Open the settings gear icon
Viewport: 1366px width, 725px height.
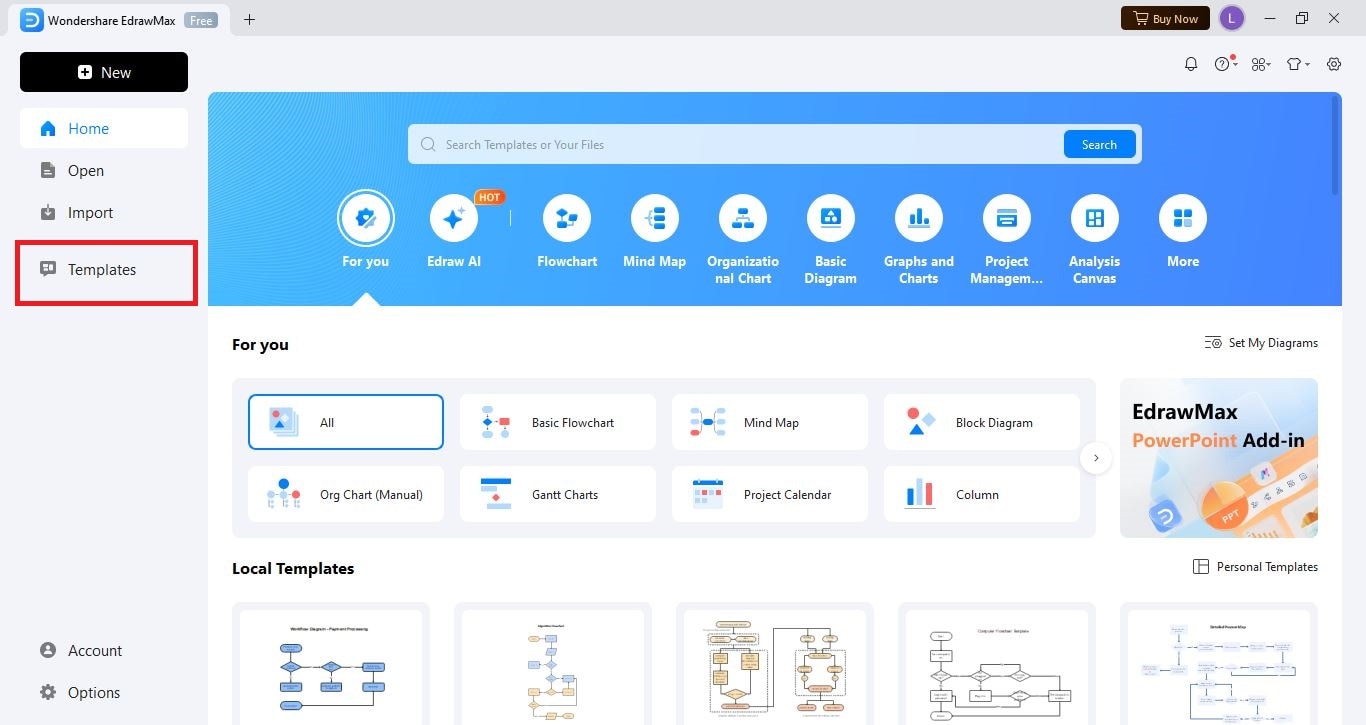[x=1334, y=64]
